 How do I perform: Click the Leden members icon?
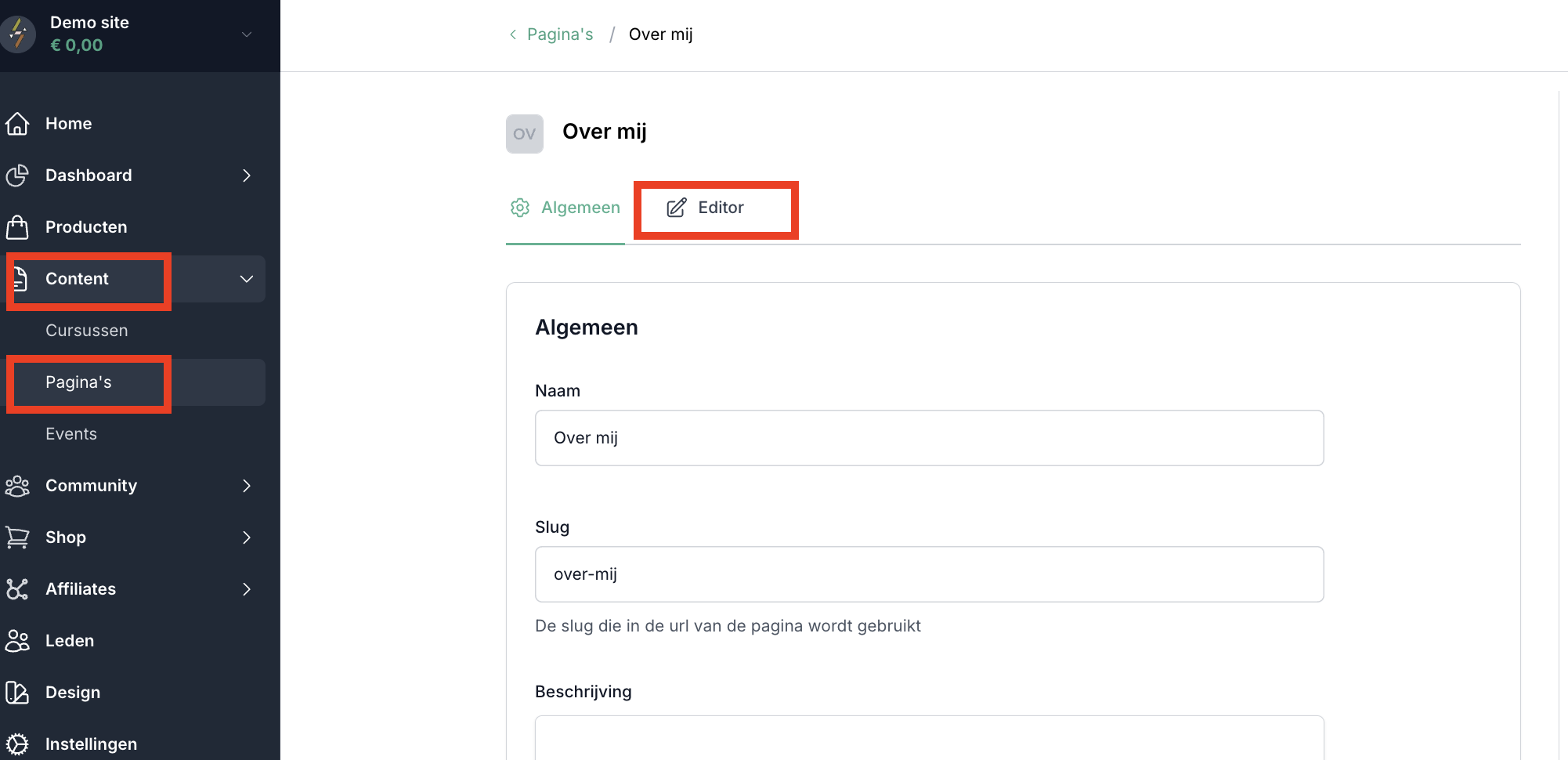pos(17,641)
